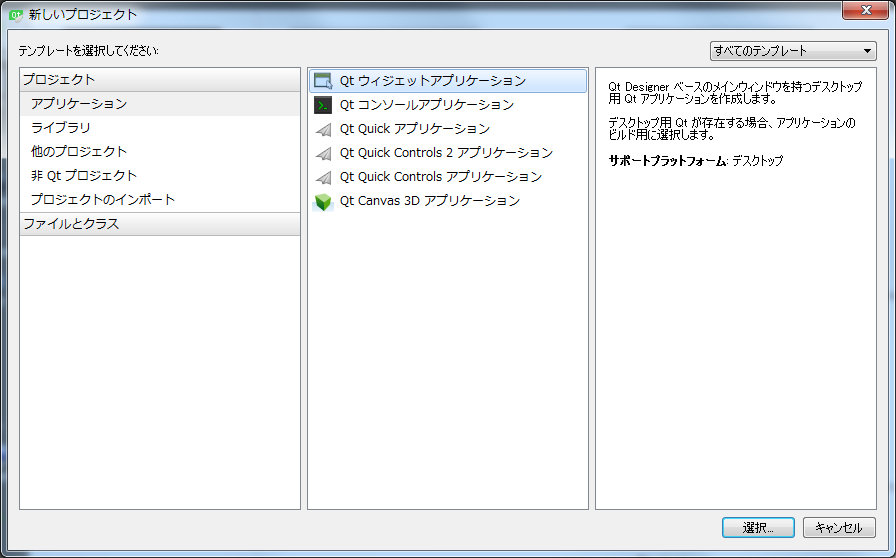Click the Qt コンソールアプリケーション terminal icon
896x558 pixels.
[x=323, y=105]
